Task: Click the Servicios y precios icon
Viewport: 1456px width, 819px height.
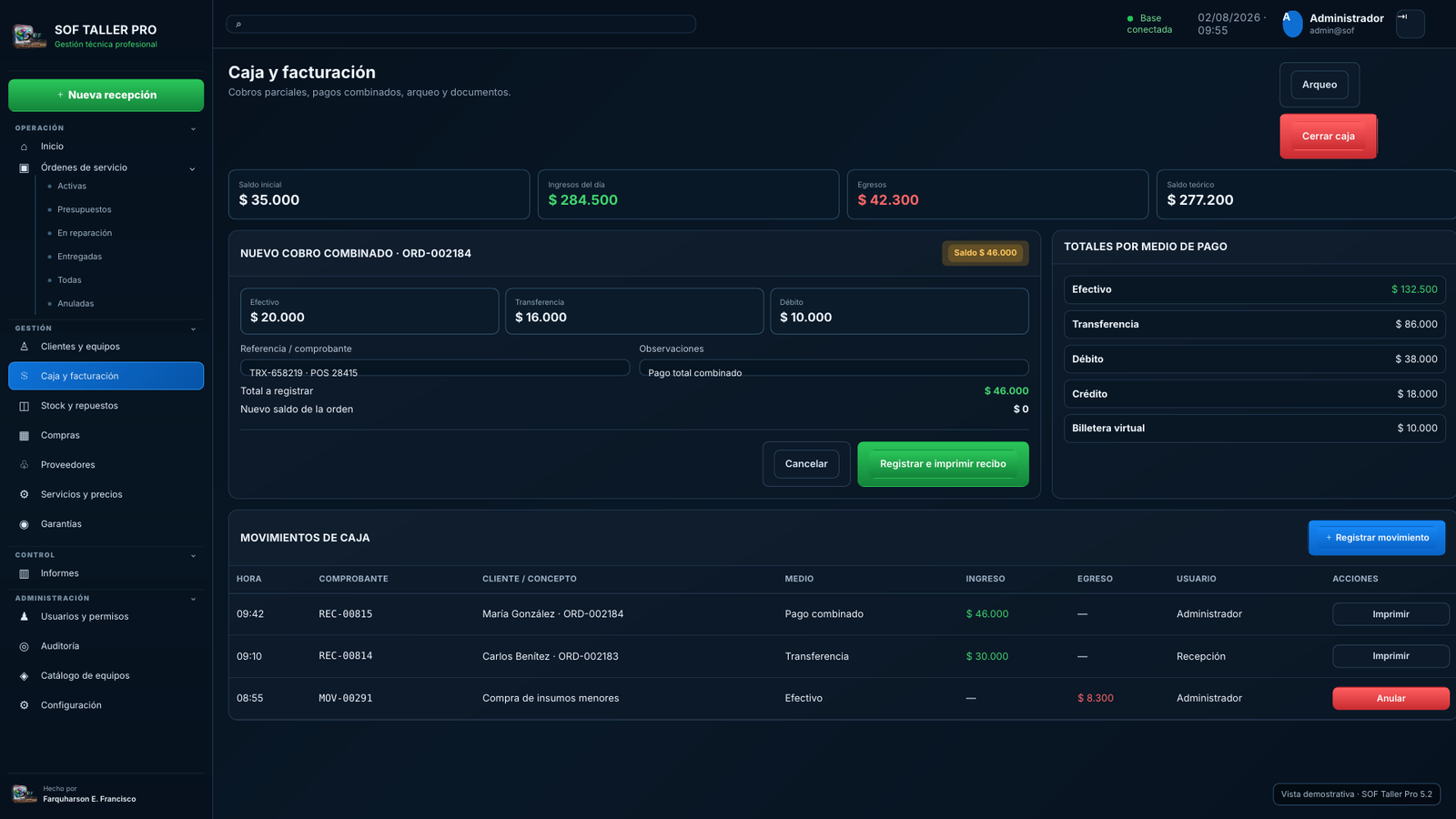Action: click(25, 494)
